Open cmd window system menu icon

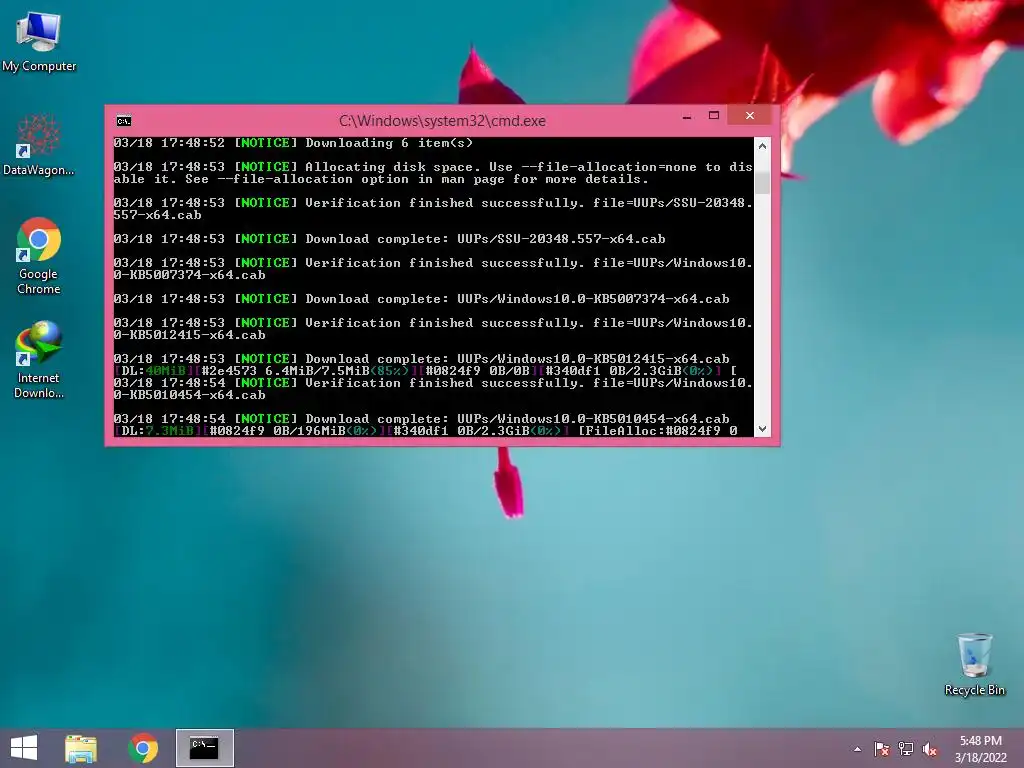click(123, 121)
